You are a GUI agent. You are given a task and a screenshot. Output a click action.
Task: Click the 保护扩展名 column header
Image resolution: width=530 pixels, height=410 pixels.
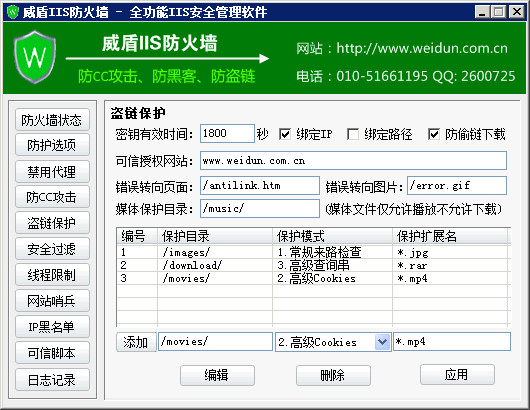tap(450, 236)
